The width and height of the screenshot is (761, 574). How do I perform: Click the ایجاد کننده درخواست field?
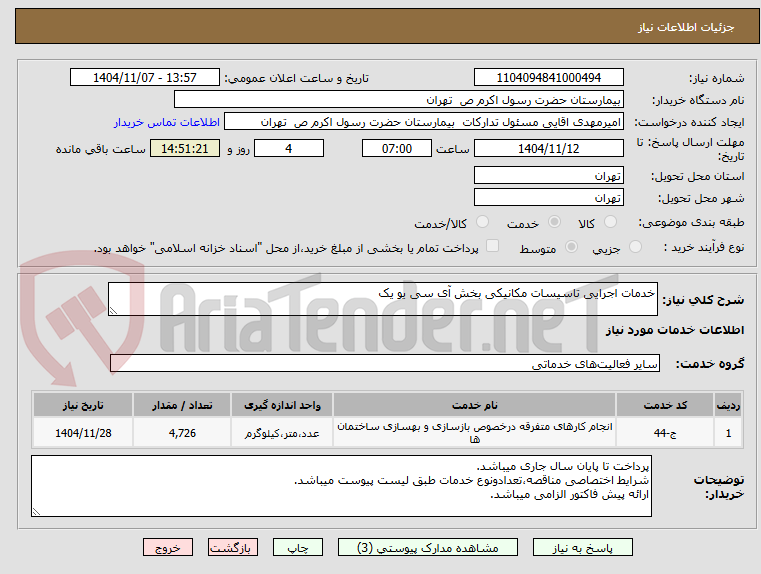(x=424, y=121)
